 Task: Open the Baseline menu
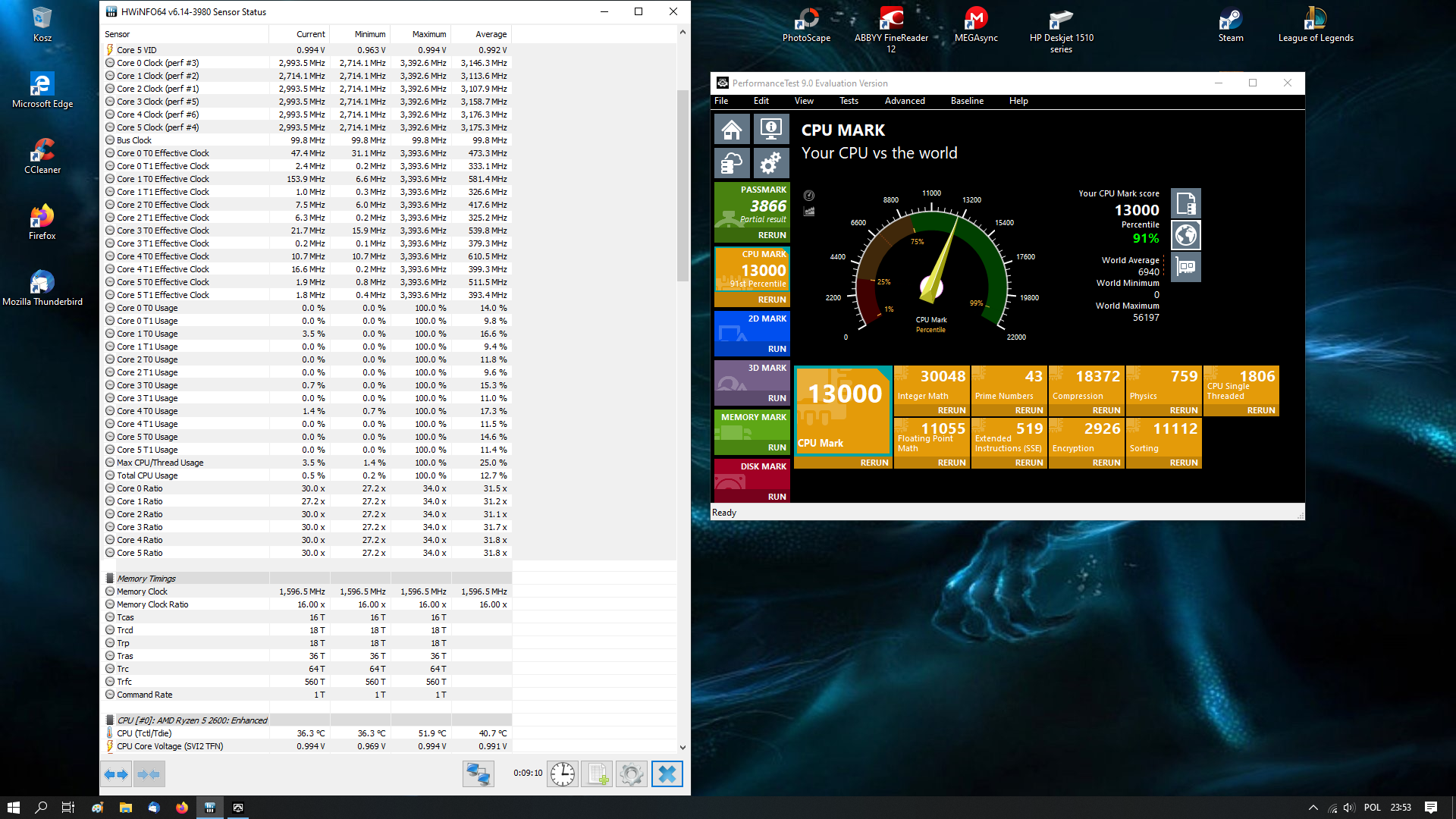967,100
